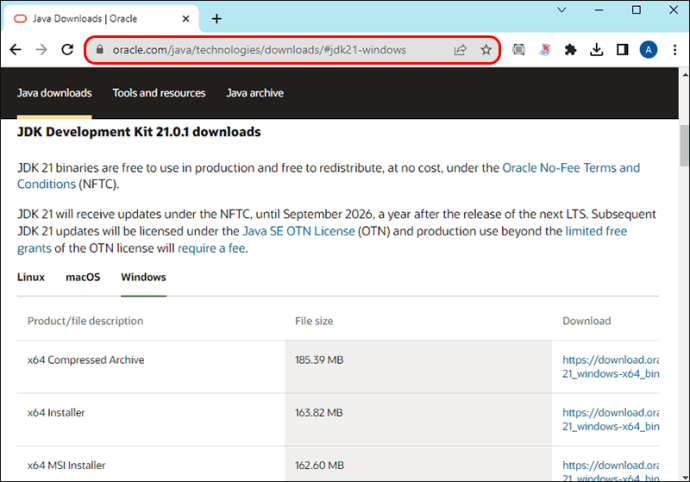The height and width of the screenshot is (482, 690).
Task: Reload the Oracle page
Action: point(67,50)
